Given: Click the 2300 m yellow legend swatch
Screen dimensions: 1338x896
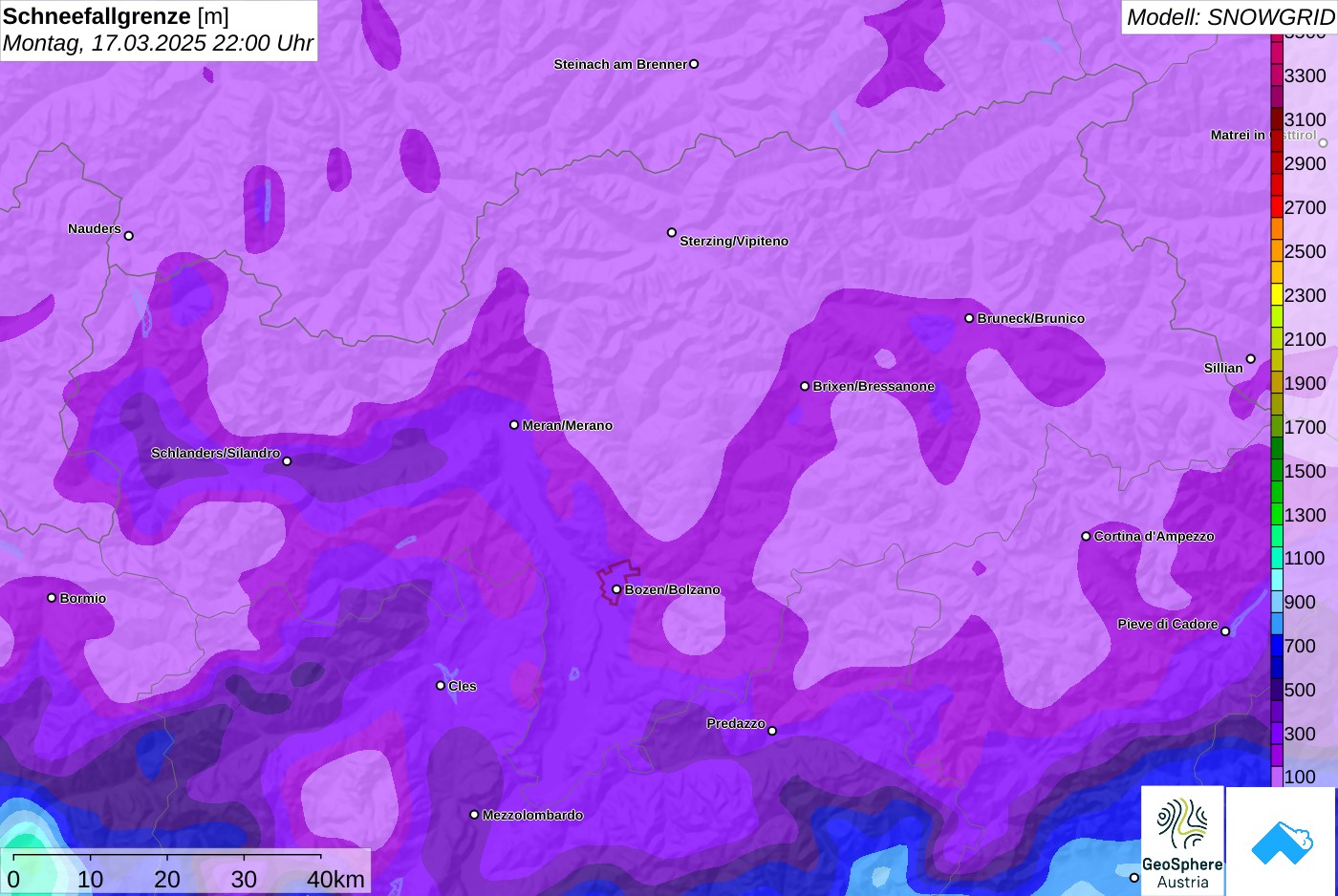Looking at the screenshot, I should pyautogui.click(x=1277, y=294).
